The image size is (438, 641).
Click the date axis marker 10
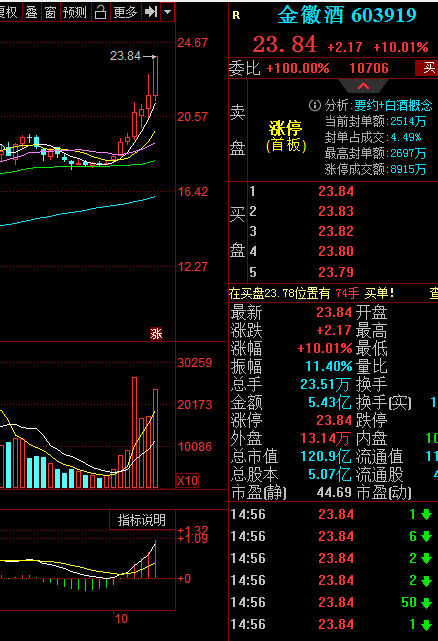tap(121, 619)
